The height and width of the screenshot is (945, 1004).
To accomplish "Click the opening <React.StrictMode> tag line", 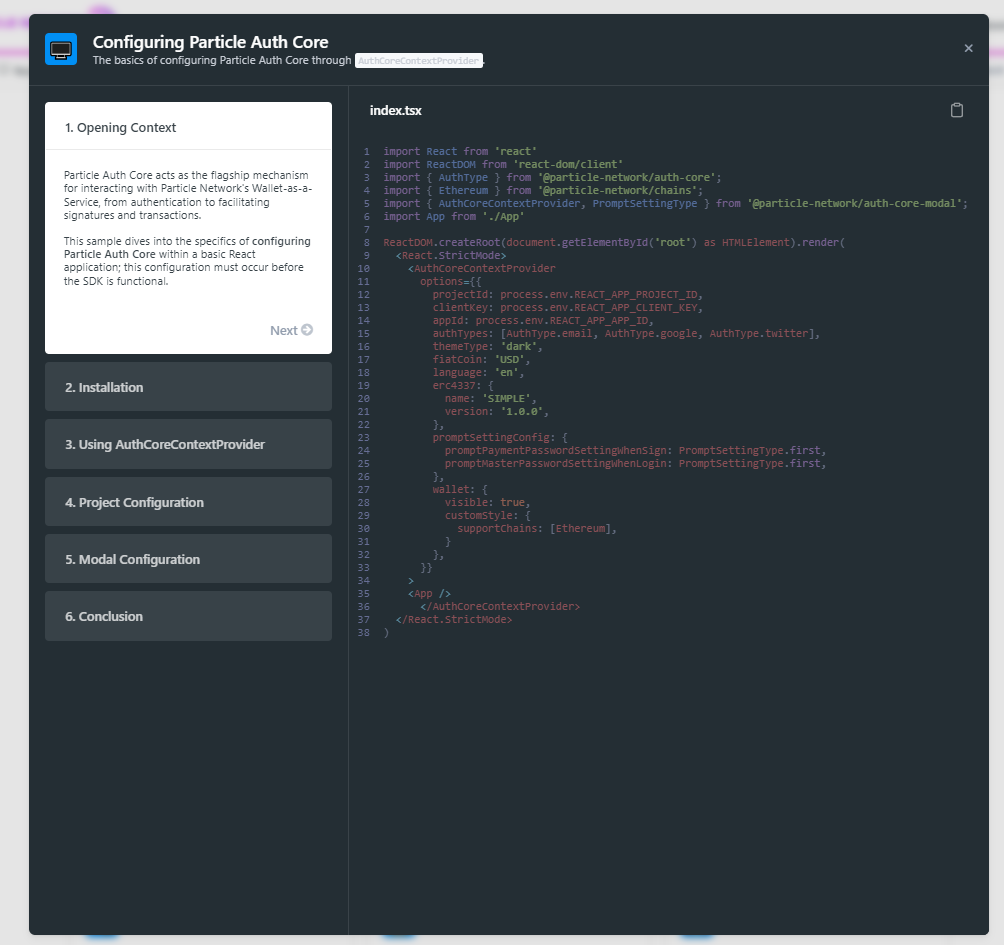I will (451, 255).
